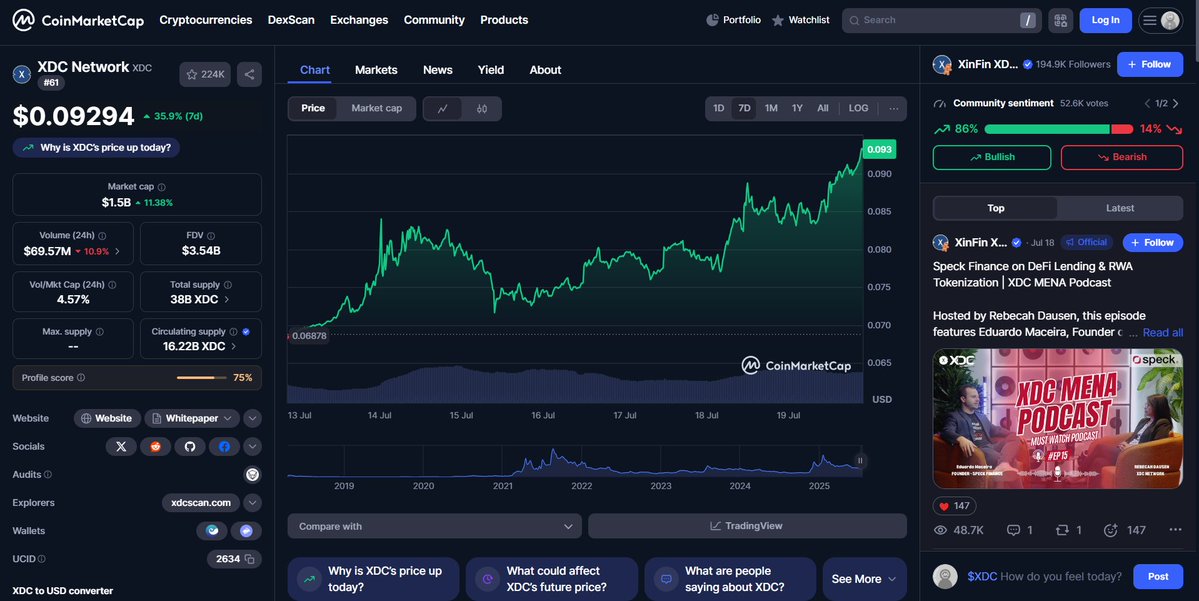
Task: Click Read all on the post
Action: tap(1162, 333)
